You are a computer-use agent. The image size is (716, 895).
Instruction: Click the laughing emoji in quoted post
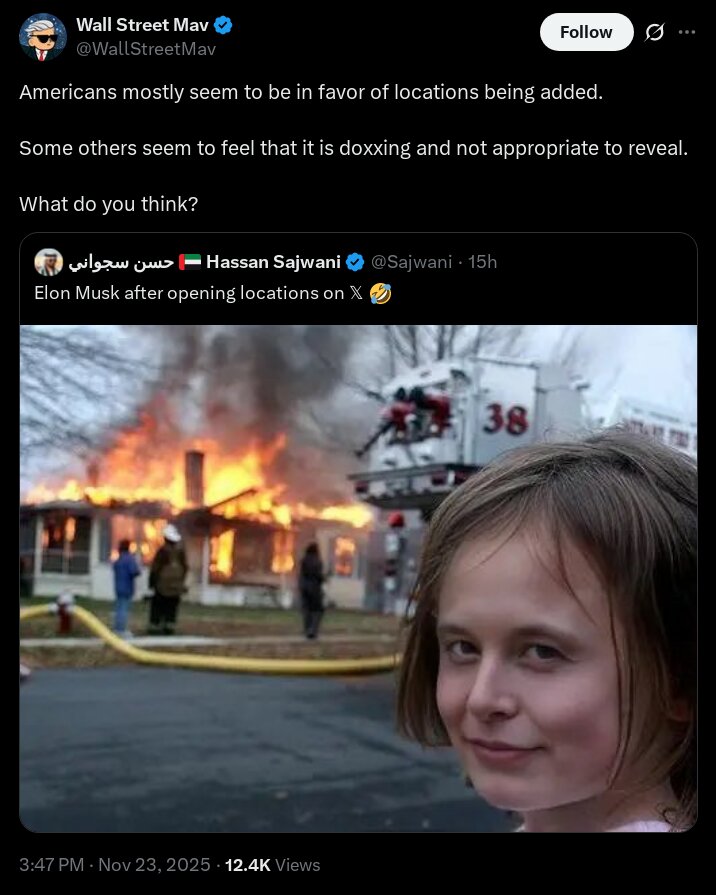tap(380, 293)
